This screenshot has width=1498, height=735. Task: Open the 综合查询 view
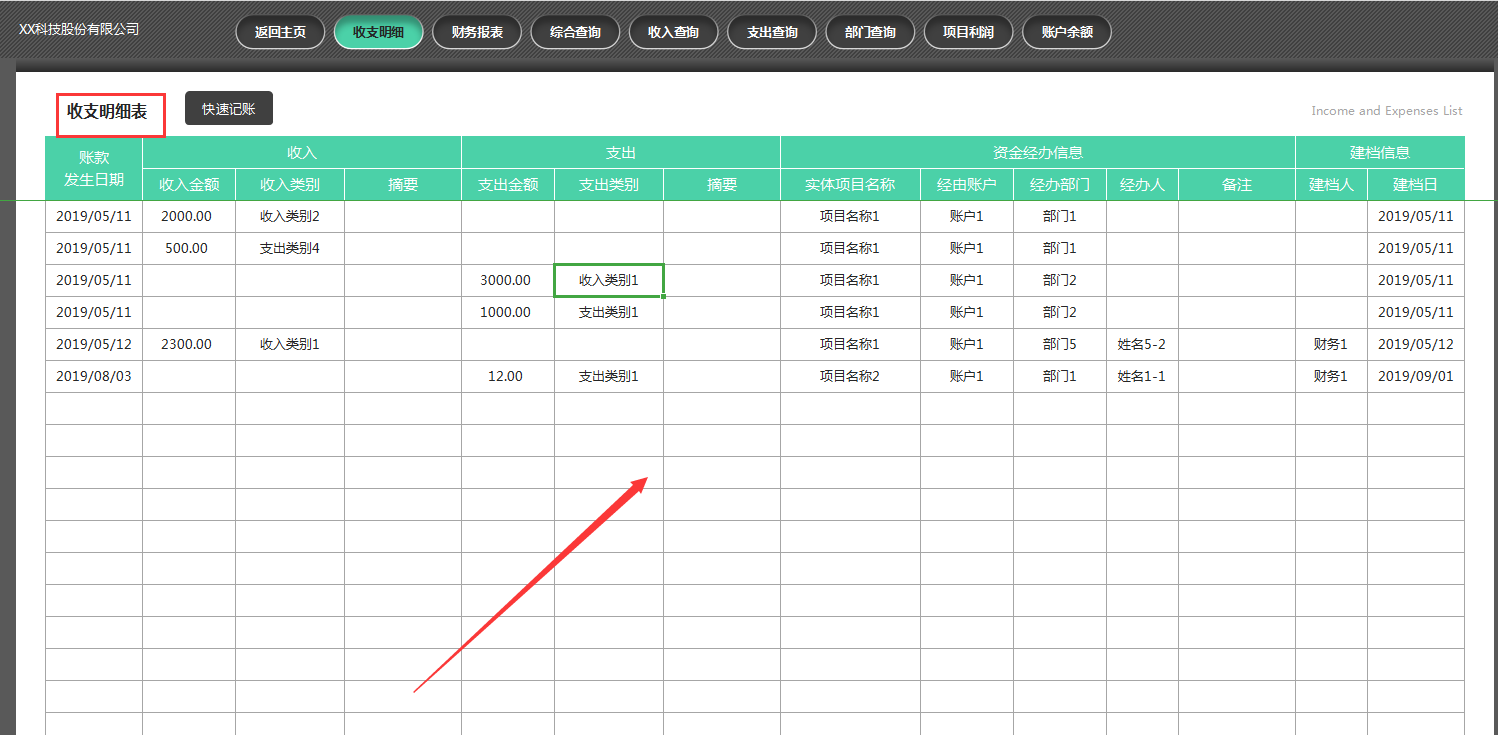(x=575, y=31)
